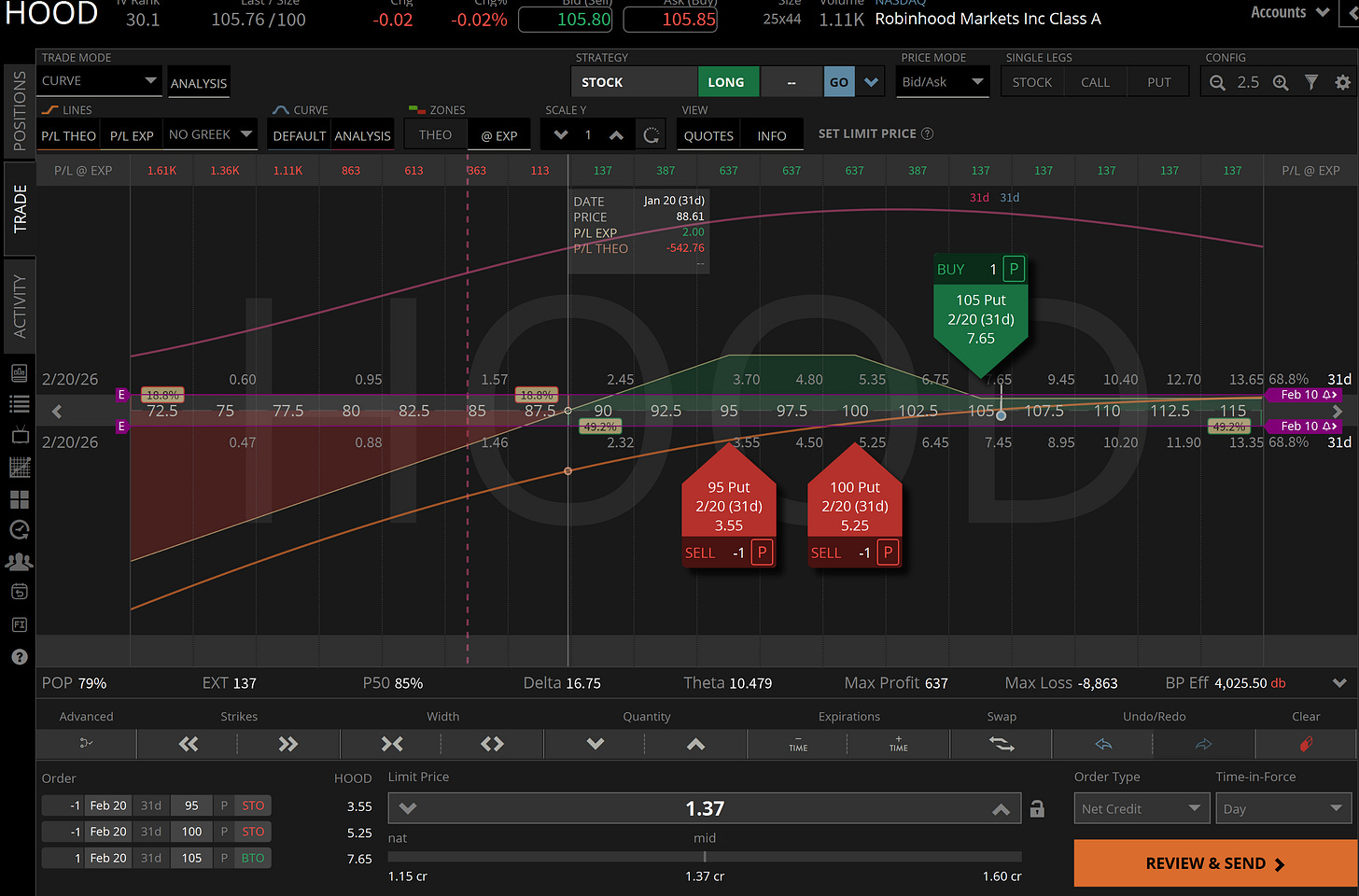Screen dimensions: 1359x896
Task: Zoom in the curve chart
Action: click(x=1281, y=82)
